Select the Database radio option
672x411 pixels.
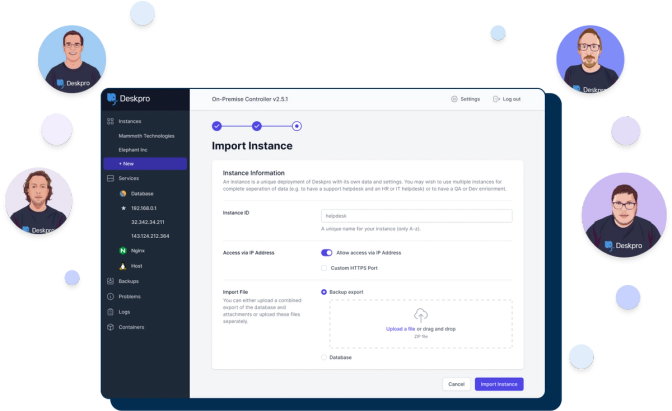click(x=324, y=357)
